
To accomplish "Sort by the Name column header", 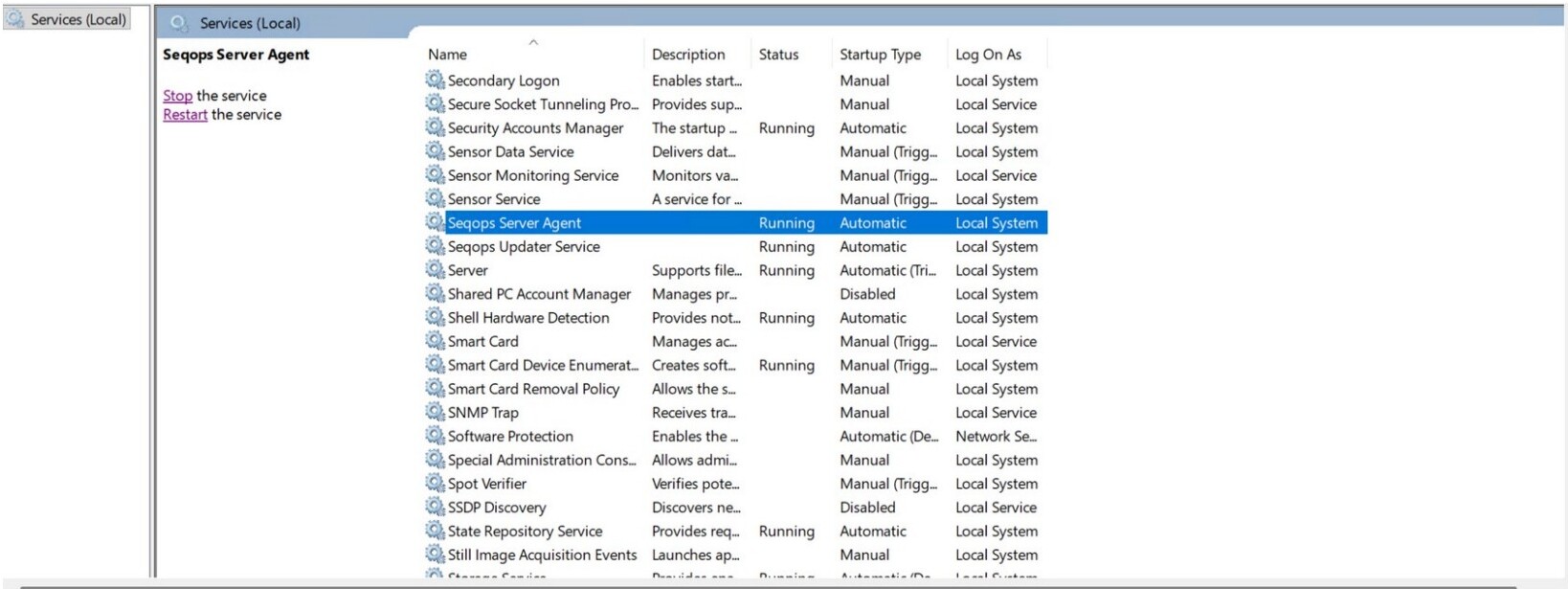I will pos(447,55).
